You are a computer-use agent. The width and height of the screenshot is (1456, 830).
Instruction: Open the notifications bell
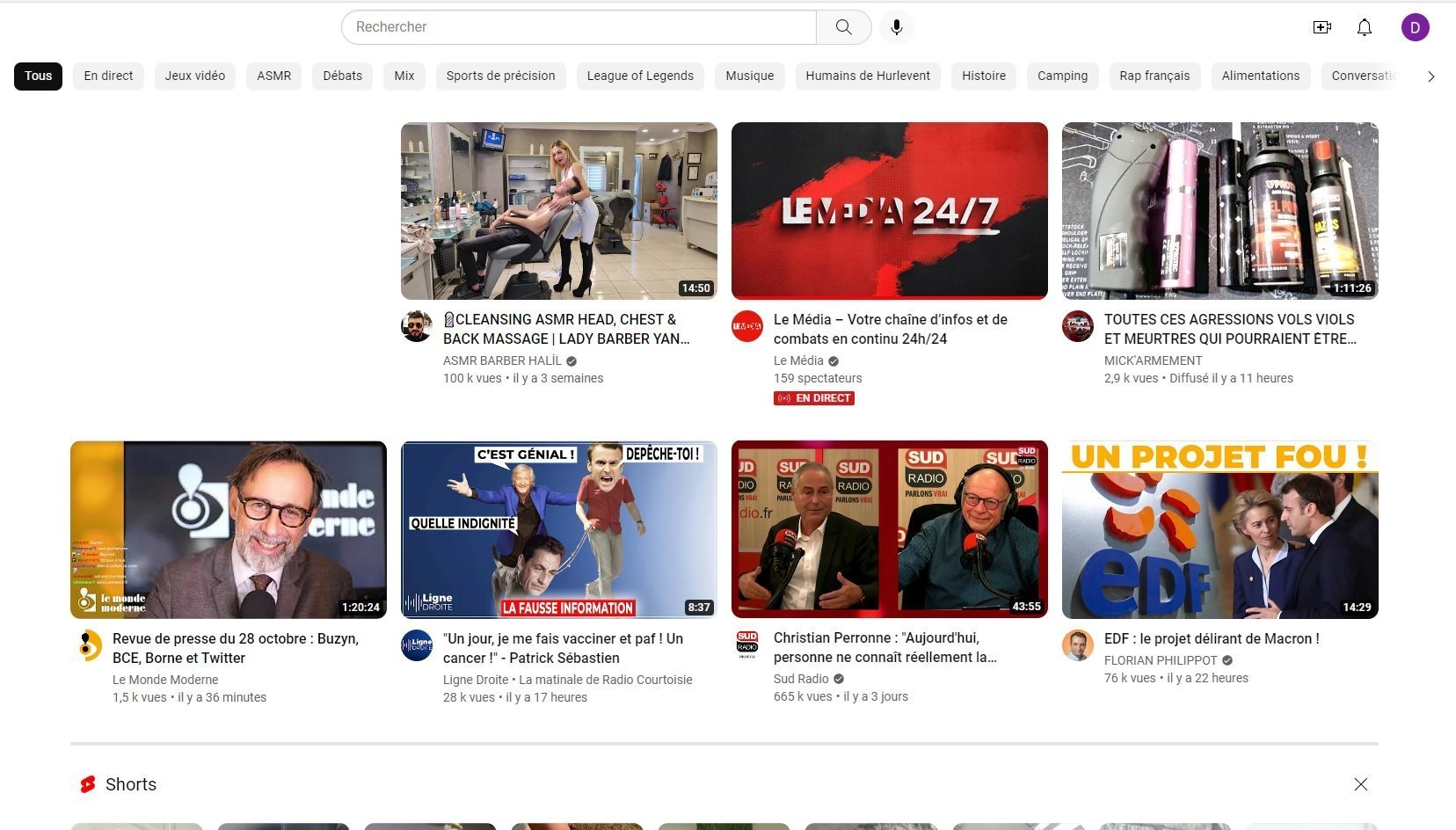(1365, 27)
